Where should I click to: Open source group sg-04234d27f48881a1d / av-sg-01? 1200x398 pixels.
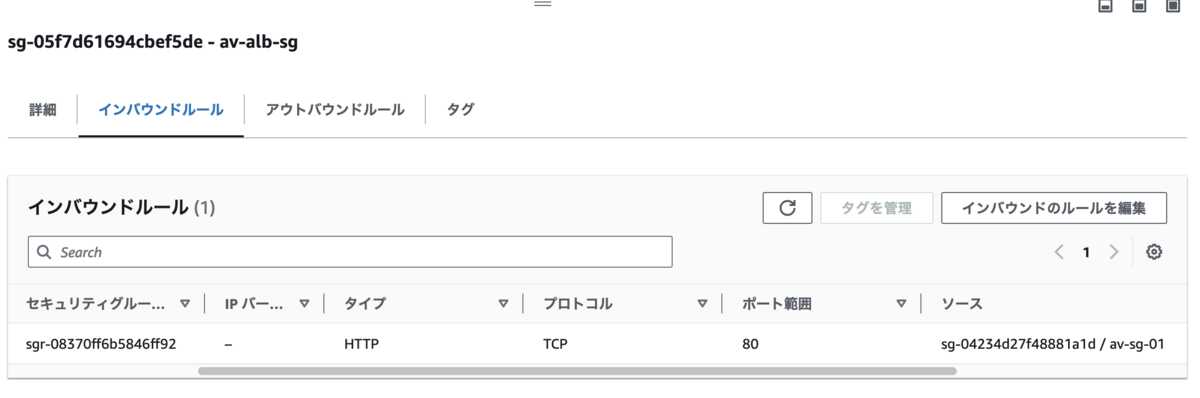click(x=1053, y=344)
